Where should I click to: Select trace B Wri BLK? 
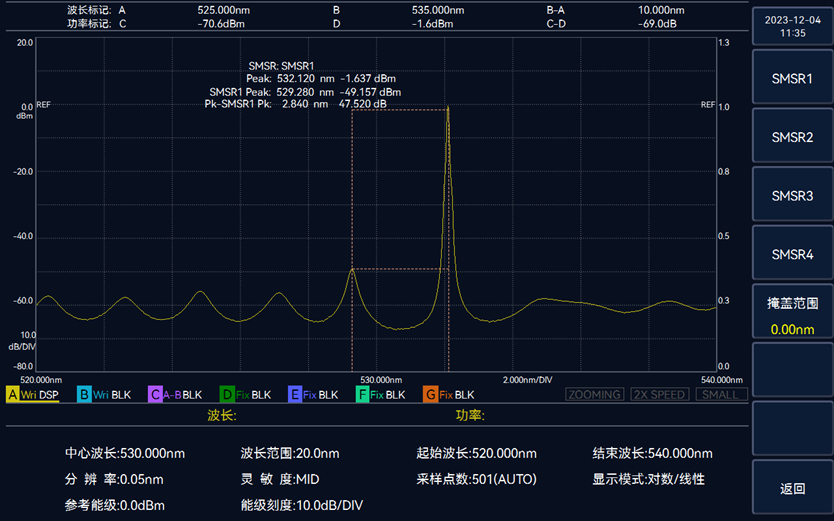[104, 395]
